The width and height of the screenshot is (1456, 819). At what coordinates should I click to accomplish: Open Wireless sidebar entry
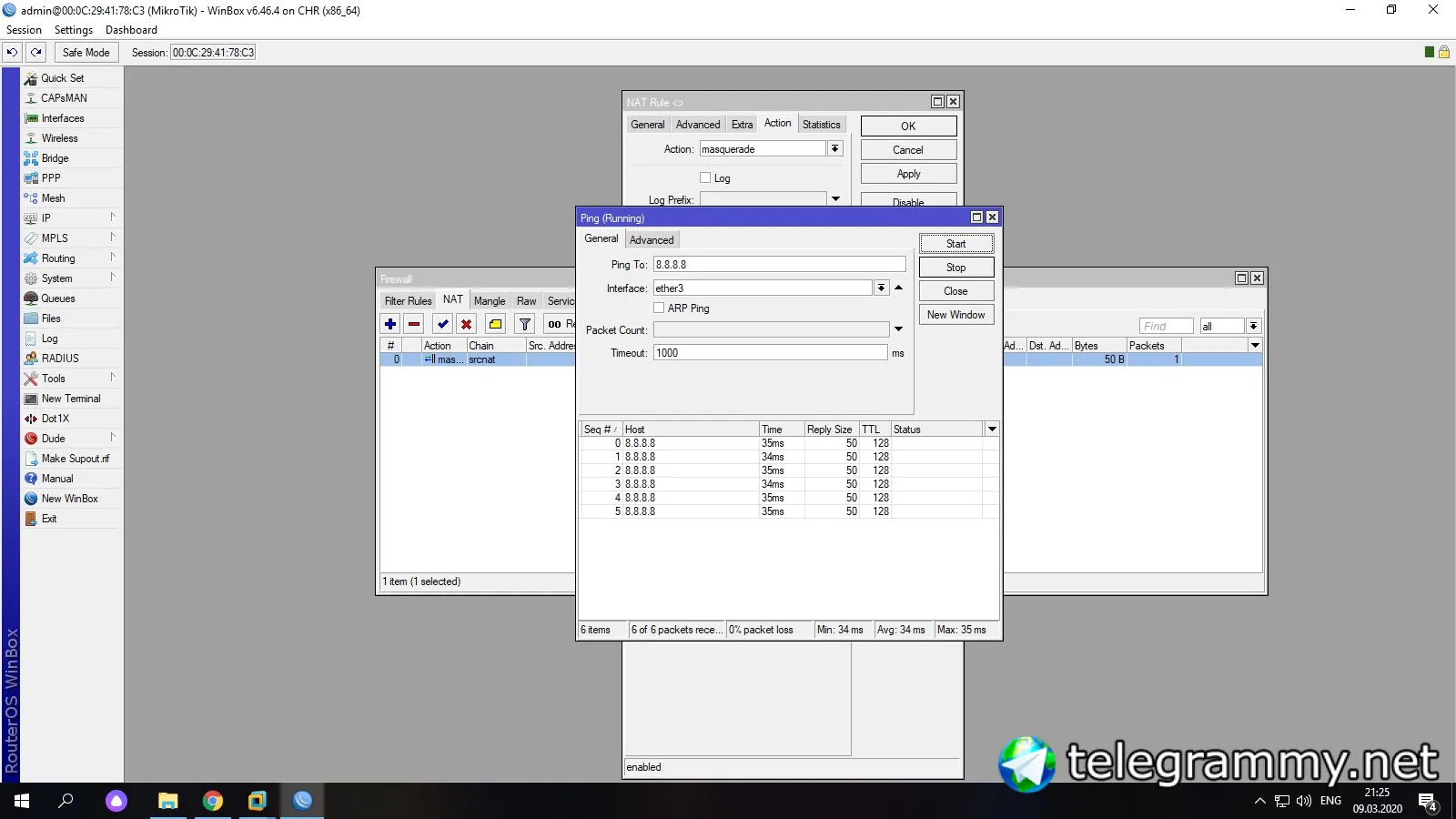point(59,138)
